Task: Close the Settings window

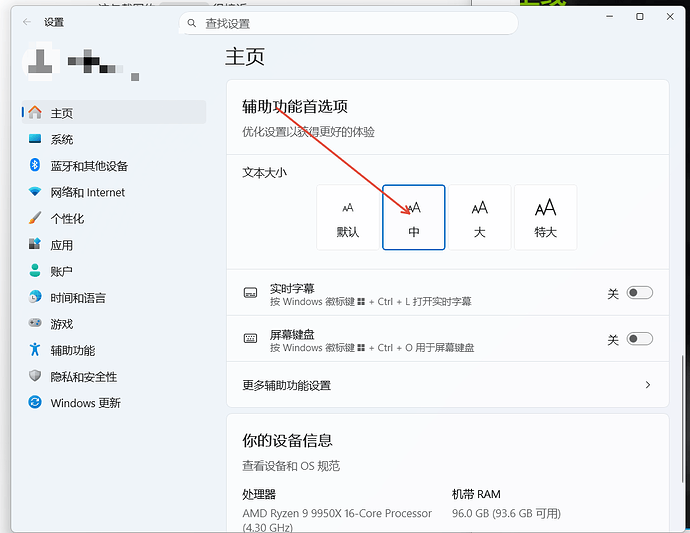Action: click(x=670, y=17)
